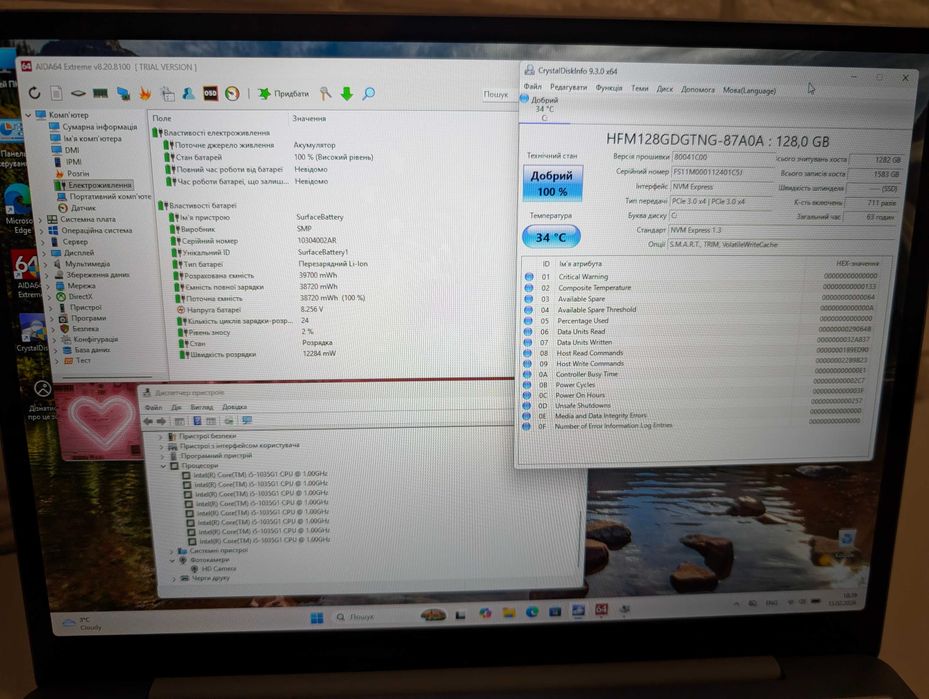Click the Версія прошивки firmware field

(x=722, y=158)
